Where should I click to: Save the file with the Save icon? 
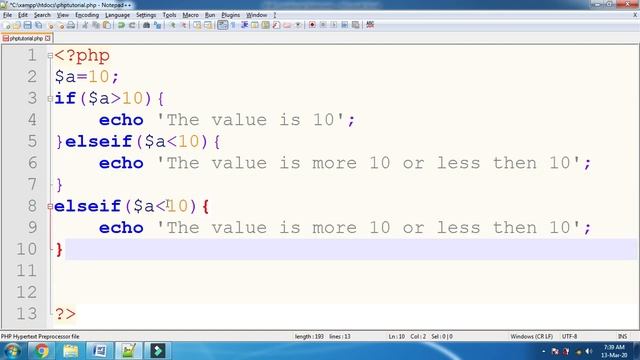coord(27,25)
